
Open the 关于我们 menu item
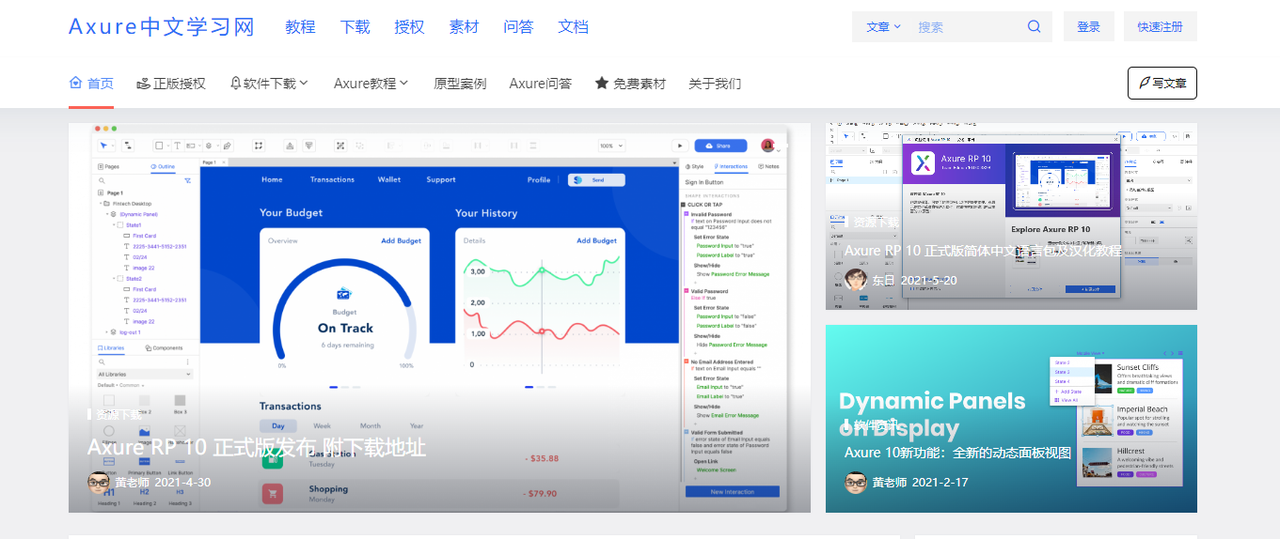(x=715, y=83)
